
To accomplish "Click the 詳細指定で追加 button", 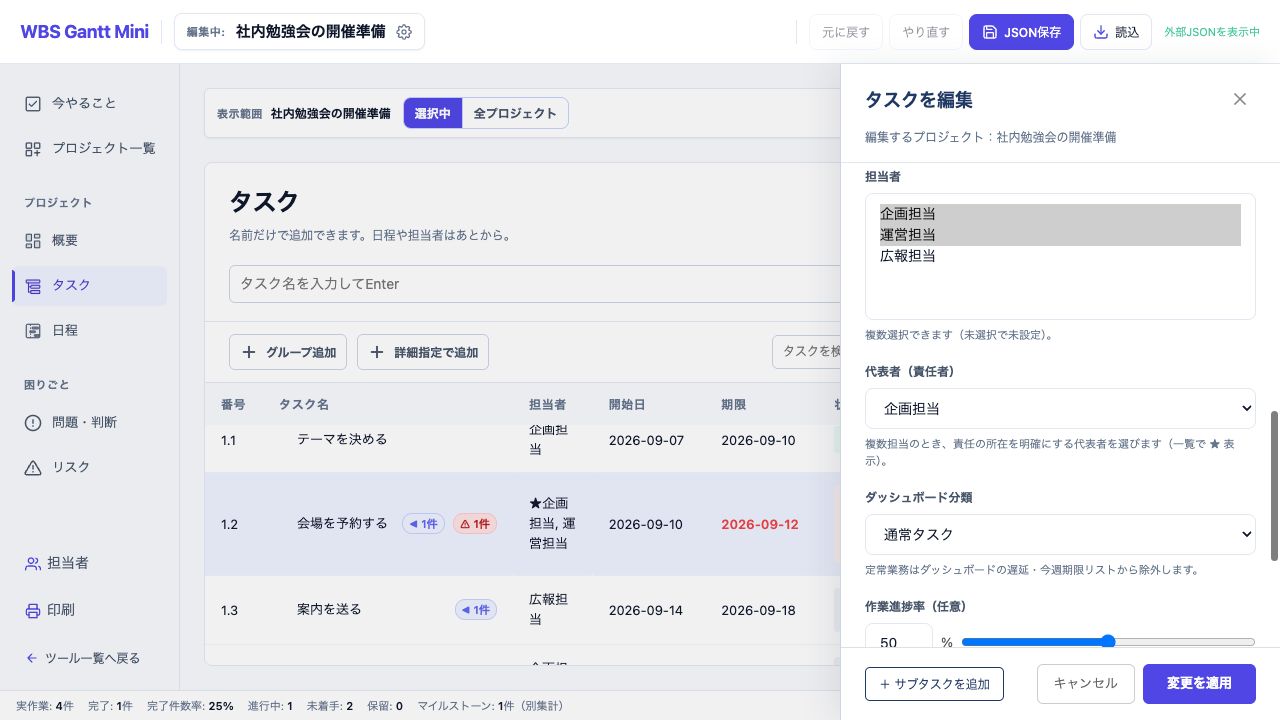I will point(423,352).
